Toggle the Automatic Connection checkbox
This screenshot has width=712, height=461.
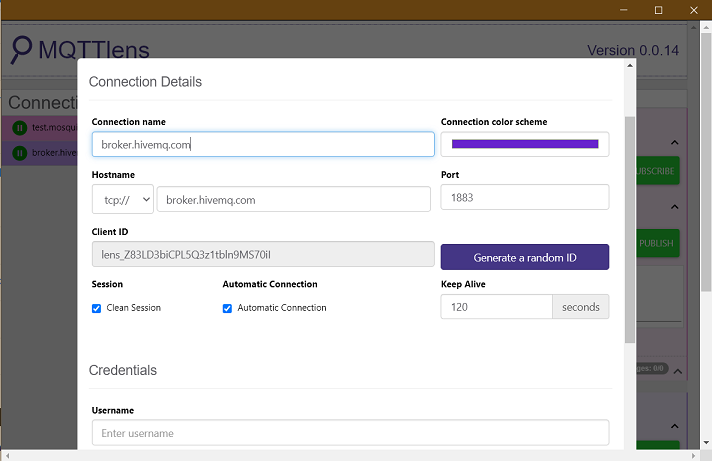pyautogui.click(x=227, y=308)
